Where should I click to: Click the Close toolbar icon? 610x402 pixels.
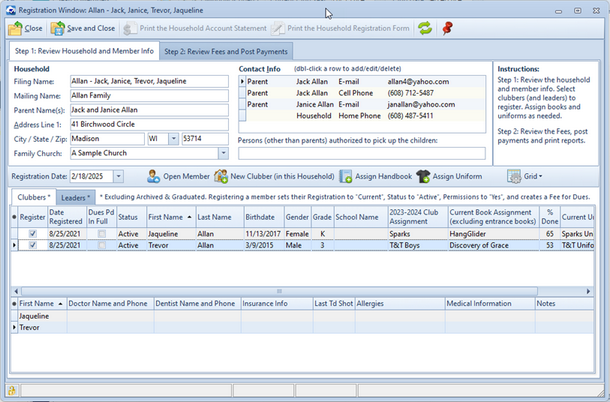click(15, 29)
